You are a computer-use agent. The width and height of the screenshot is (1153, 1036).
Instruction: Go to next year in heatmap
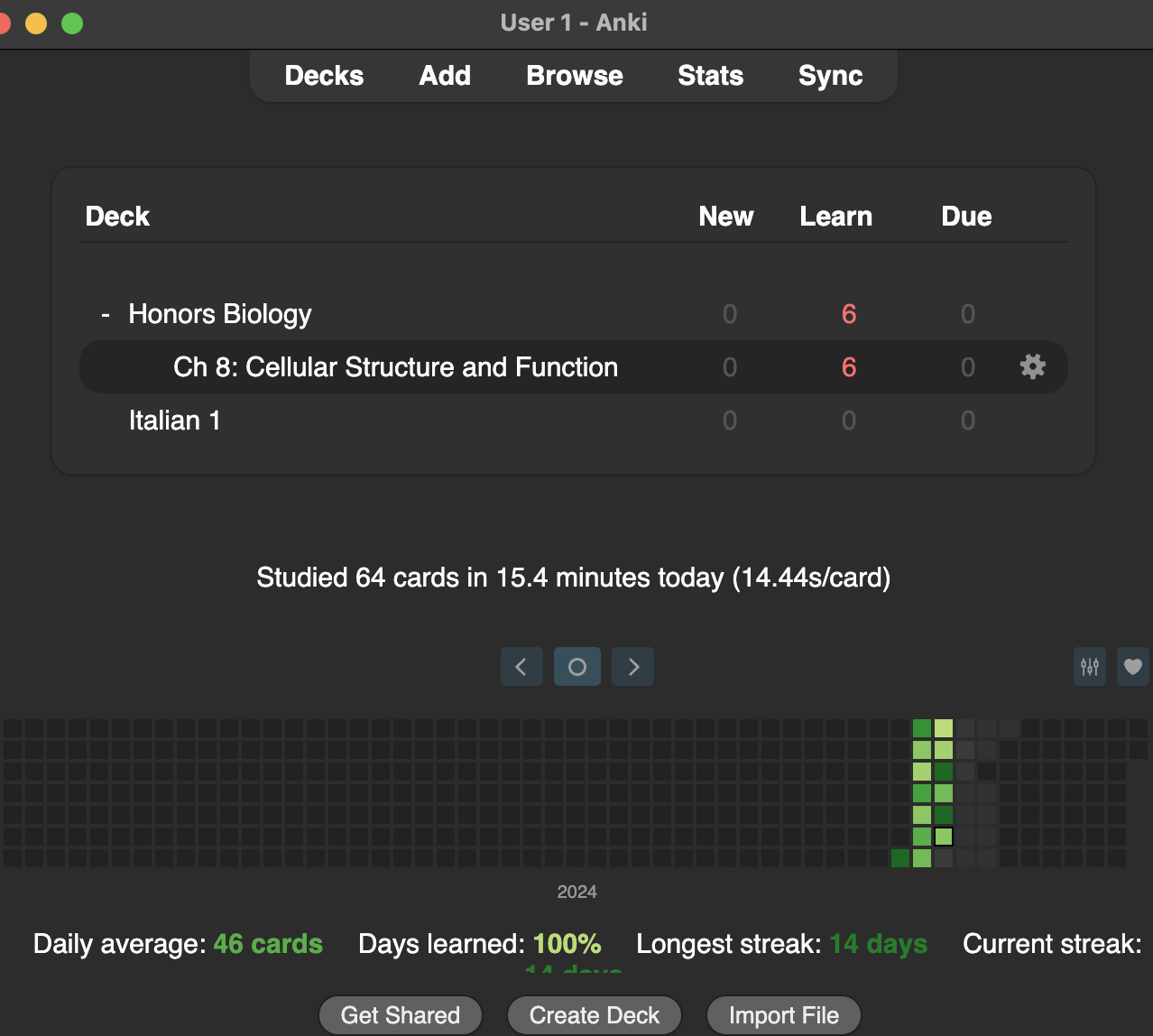pyautogui.click(x=633, y=667)
